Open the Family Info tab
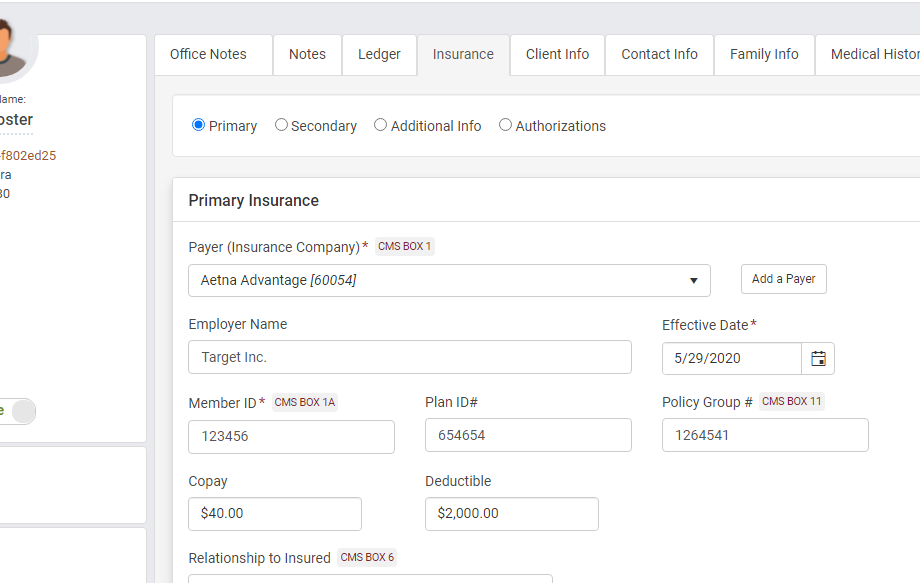 click(x=764, y=55)
